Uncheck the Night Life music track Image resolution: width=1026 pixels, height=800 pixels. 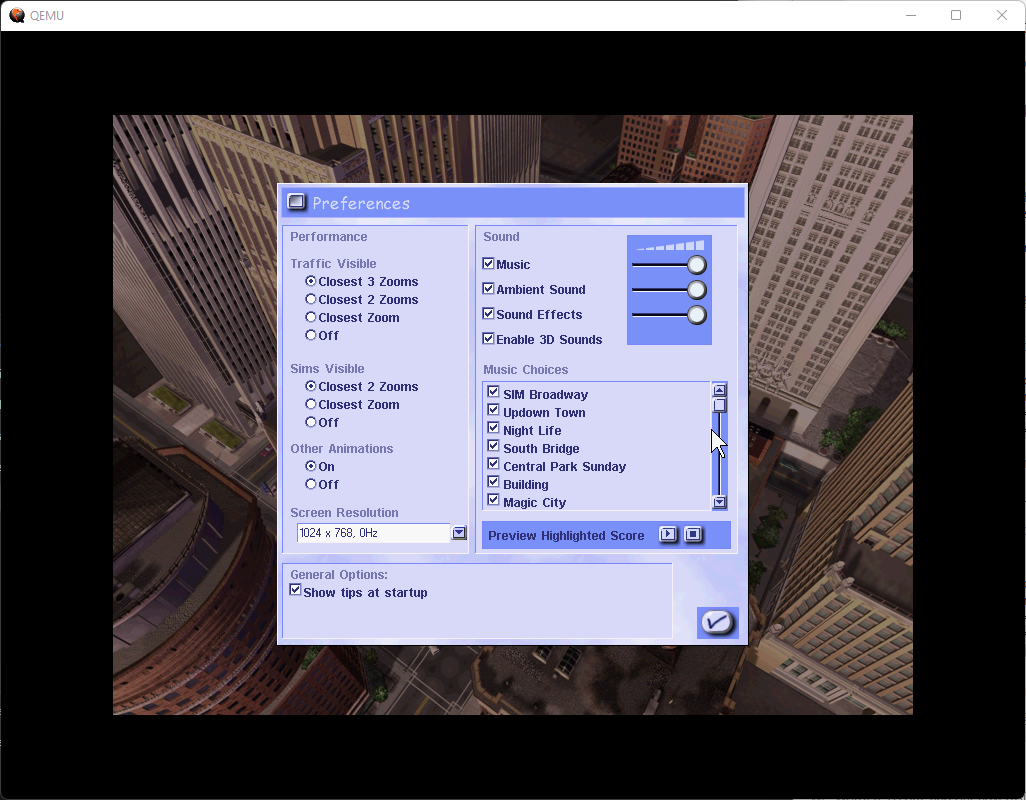[x=493, y=429]
